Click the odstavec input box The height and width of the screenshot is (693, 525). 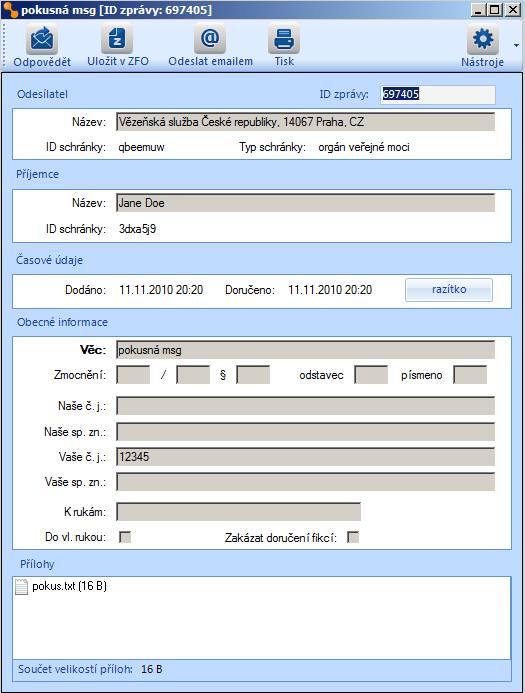(371, 375)
